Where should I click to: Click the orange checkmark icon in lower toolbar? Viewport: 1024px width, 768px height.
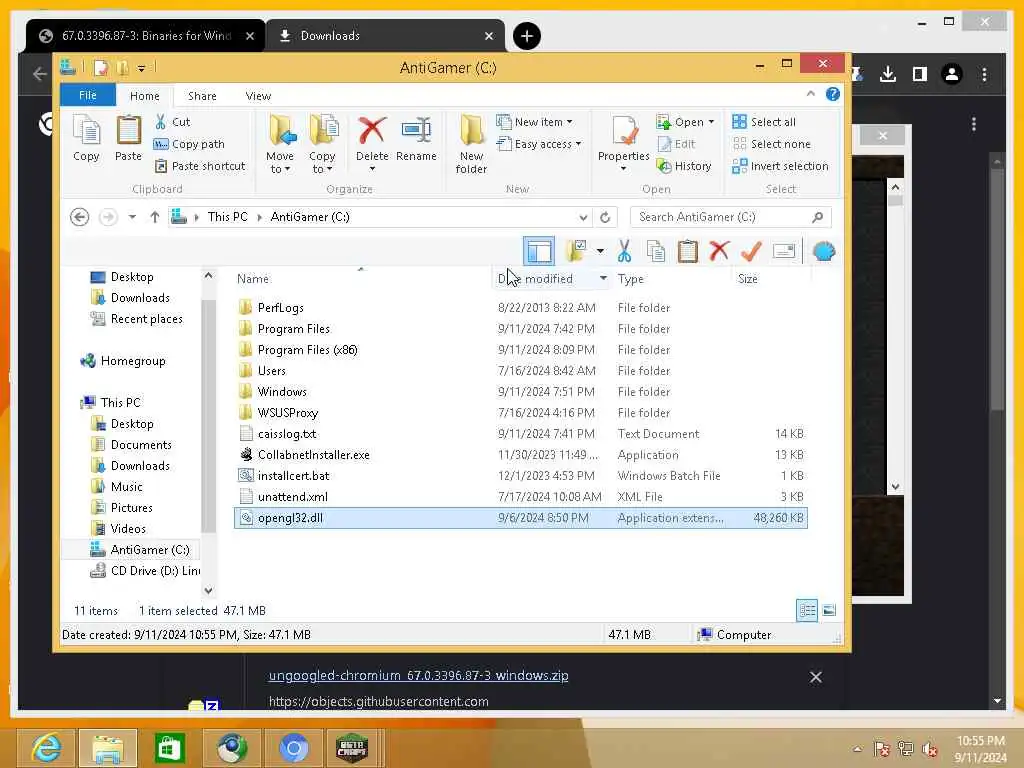751,251
